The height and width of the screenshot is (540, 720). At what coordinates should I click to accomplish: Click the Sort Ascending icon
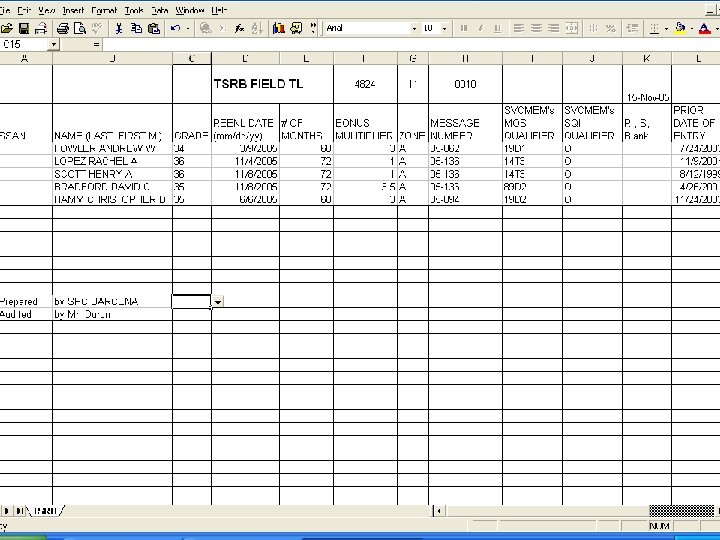(257, 28)
